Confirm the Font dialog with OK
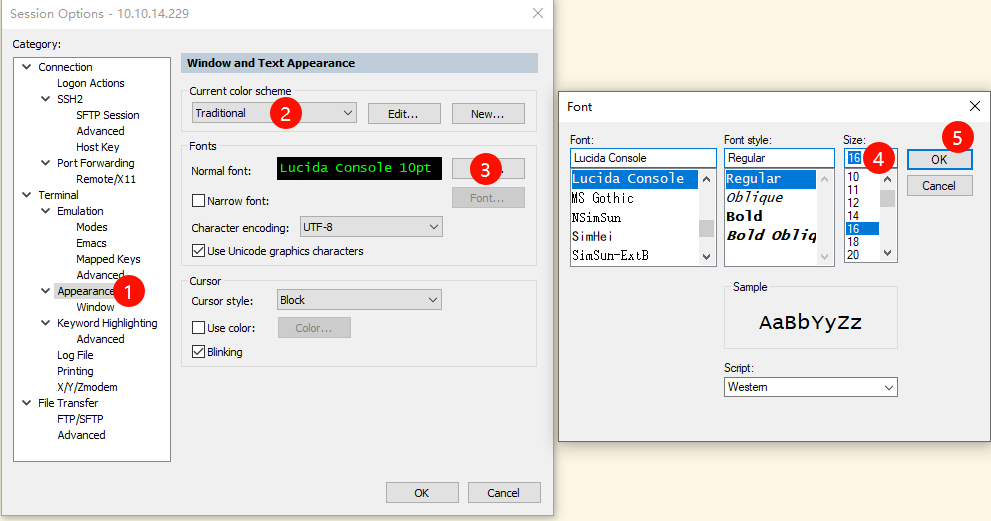This screenshot has height=521, width=991. tap(939, 159)
